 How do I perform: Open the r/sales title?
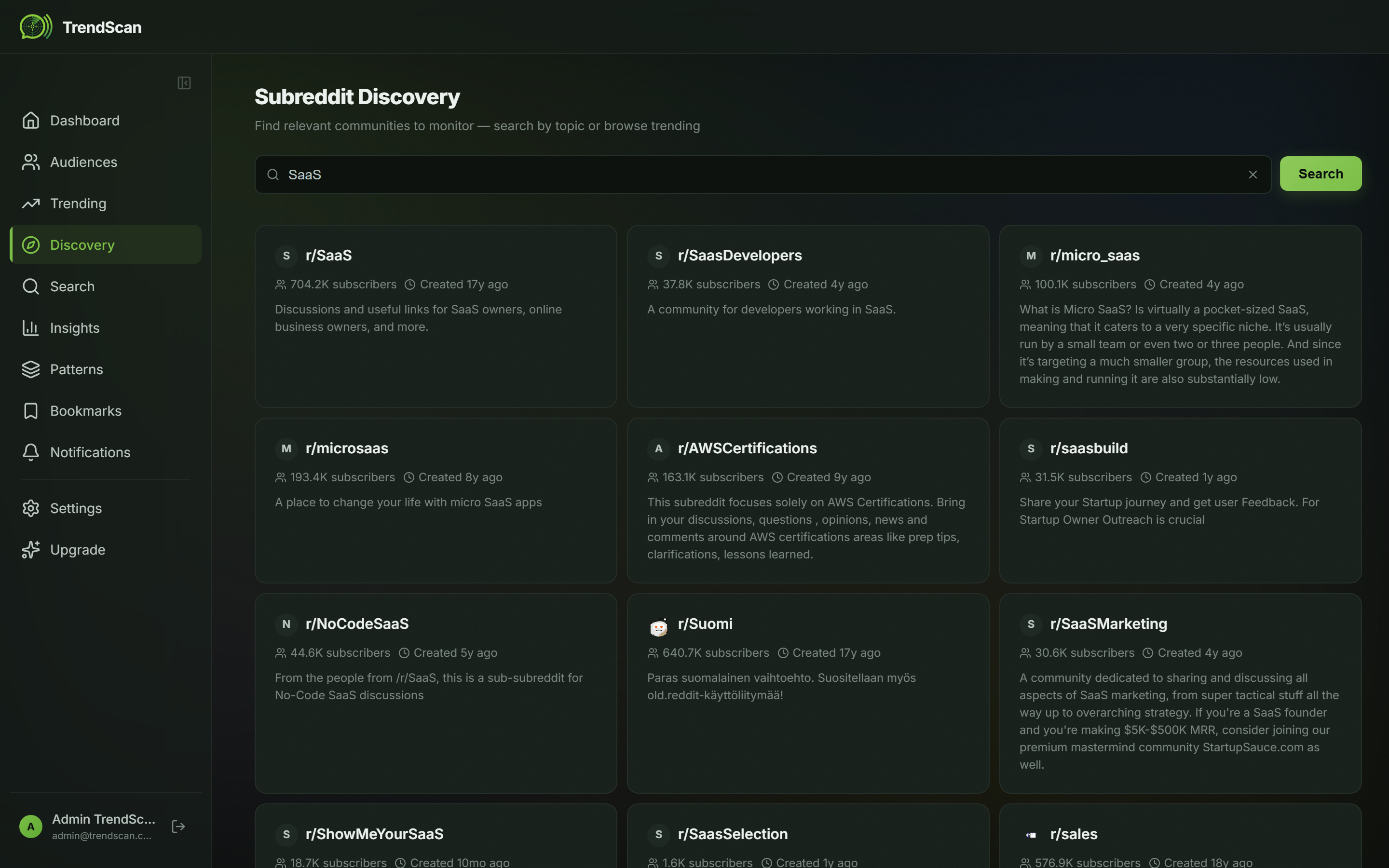(x=1073, y=834)
